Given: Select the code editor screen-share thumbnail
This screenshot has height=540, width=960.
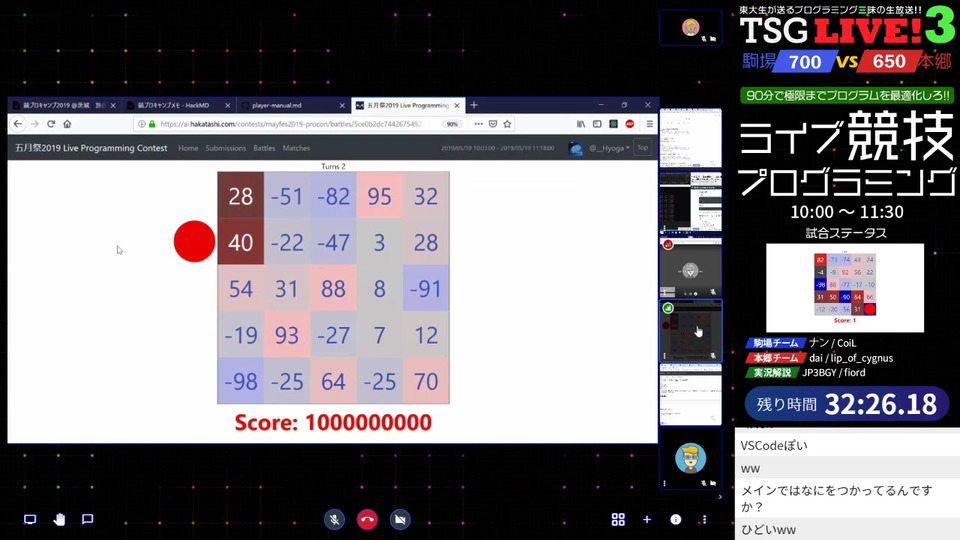Looking at the screenshot, I should [x=691, y=203].
